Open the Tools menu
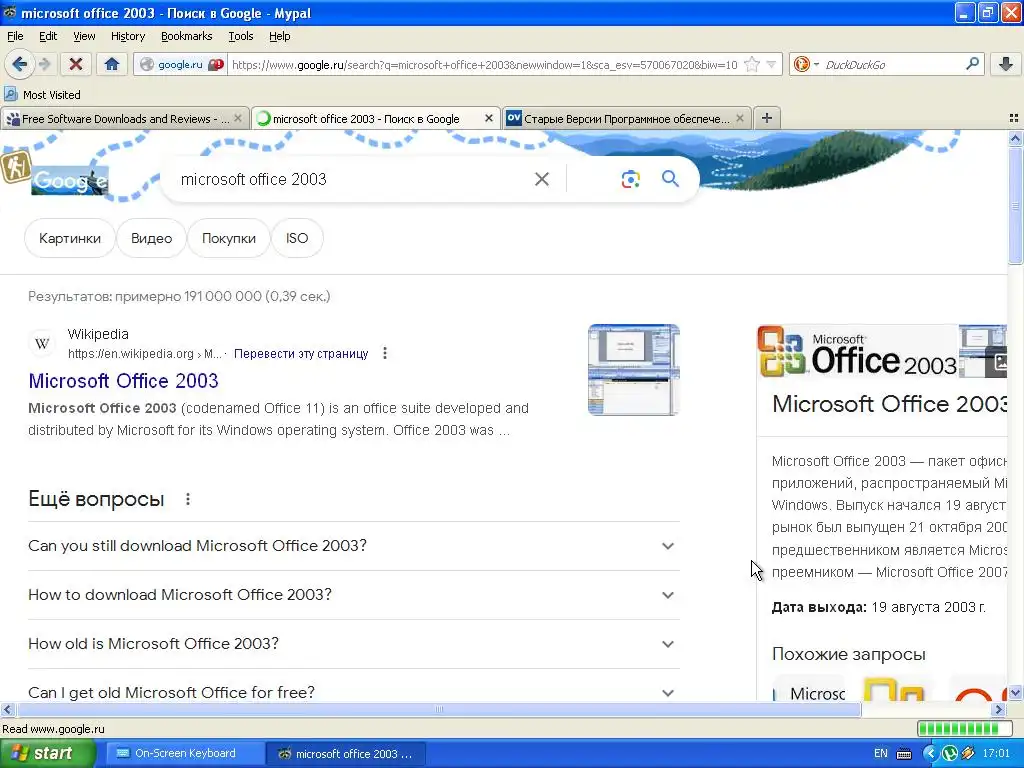Screen dimensions: 1024x768 241,36
